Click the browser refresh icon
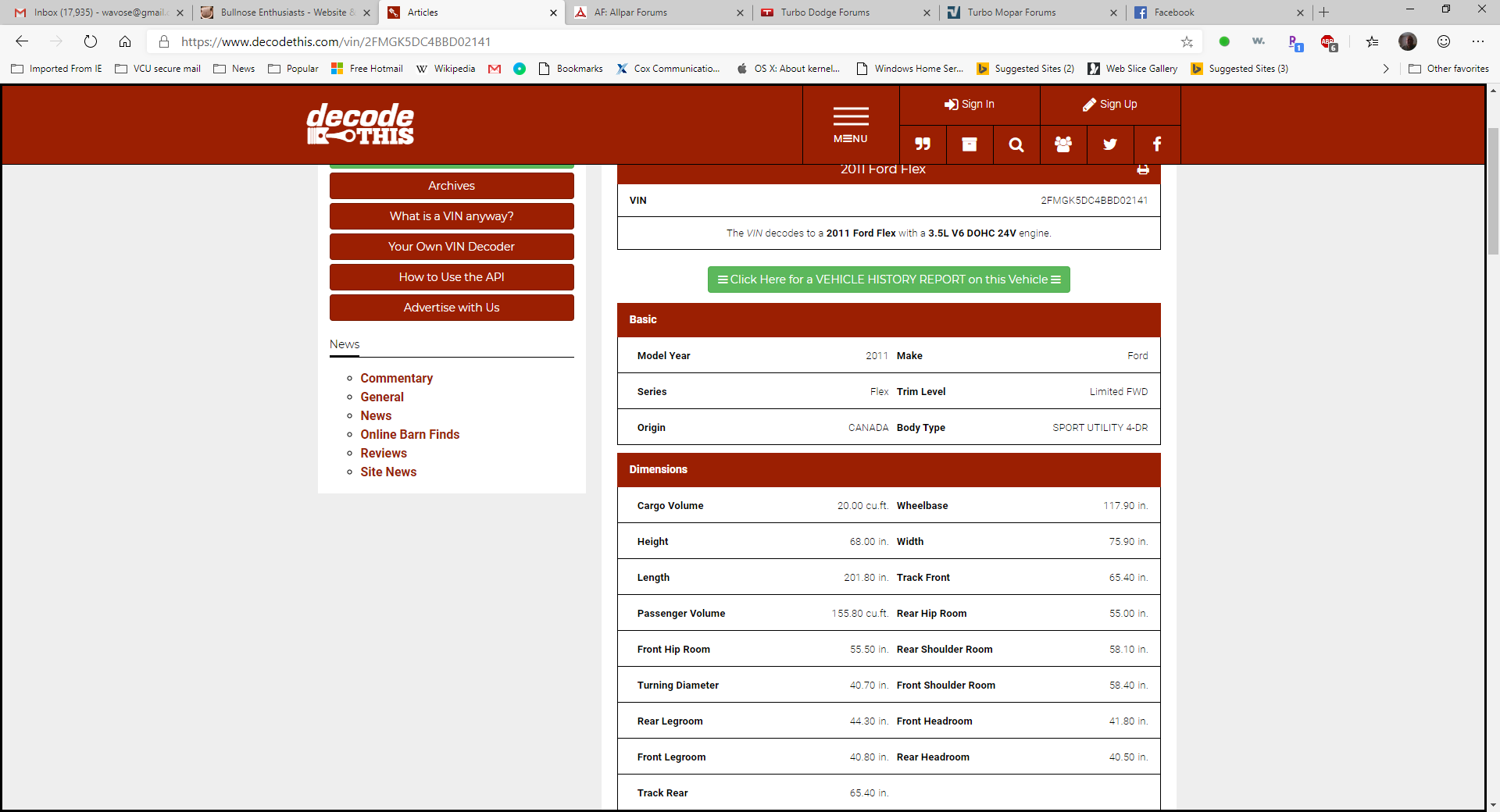 91,41
